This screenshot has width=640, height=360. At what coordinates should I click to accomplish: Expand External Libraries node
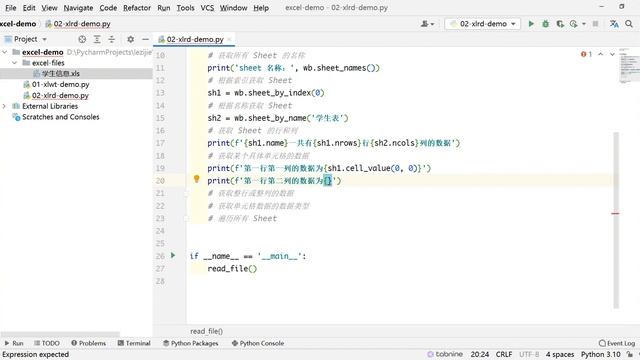[5, 106]
